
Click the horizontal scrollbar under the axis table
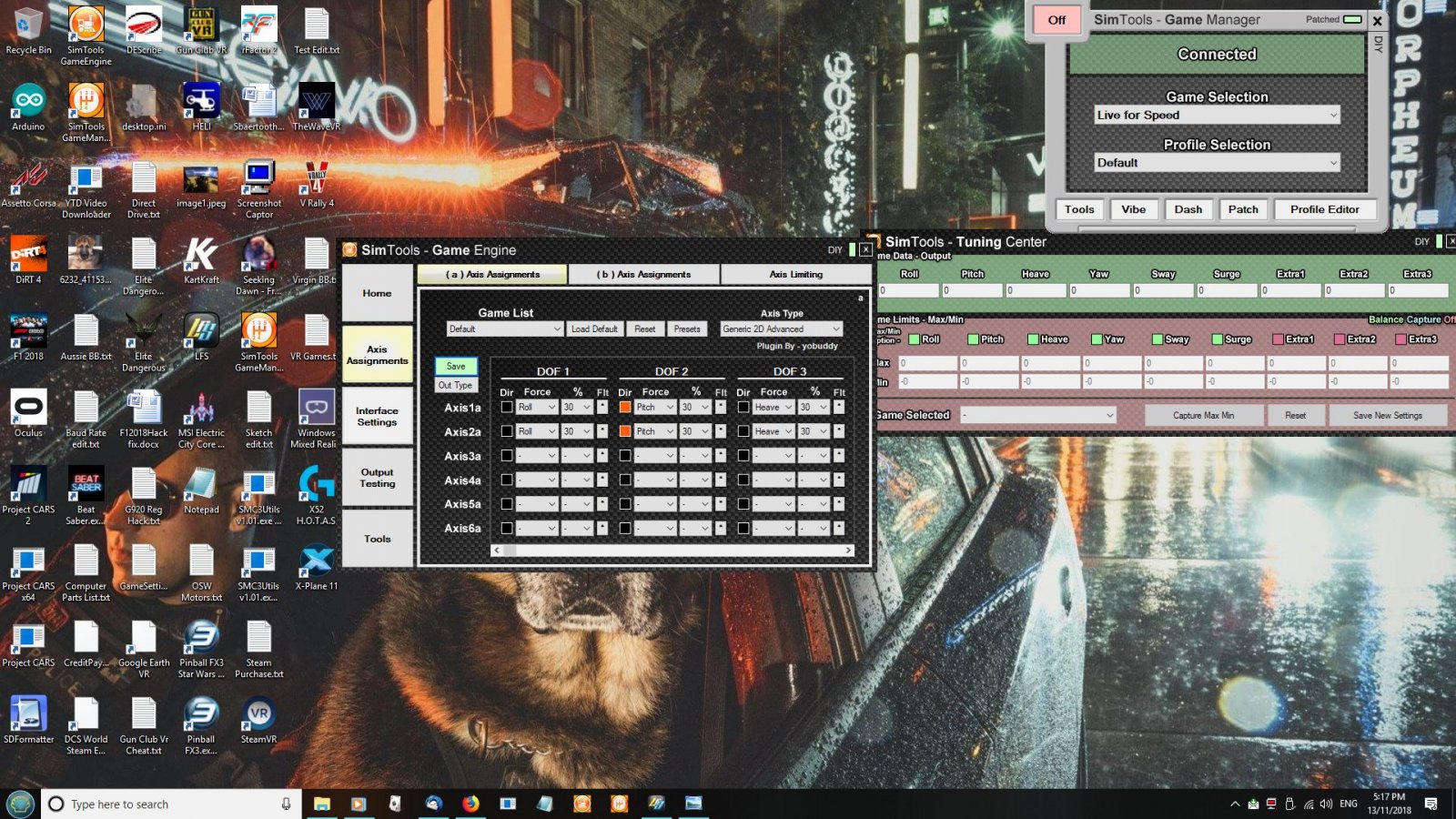(x=672, y=550)
